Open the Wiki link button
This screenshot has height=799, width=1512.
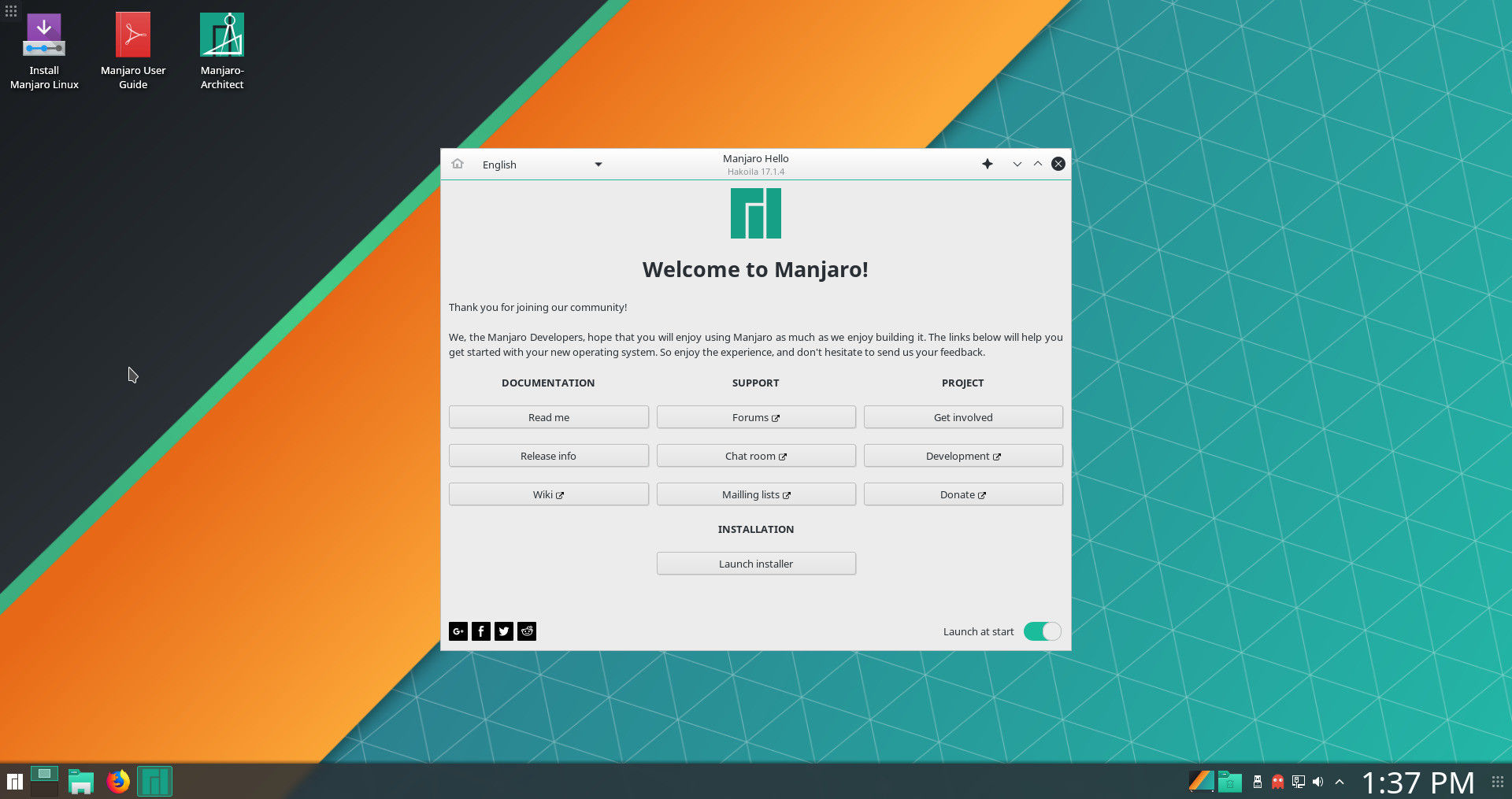click(x=549, y=494)
